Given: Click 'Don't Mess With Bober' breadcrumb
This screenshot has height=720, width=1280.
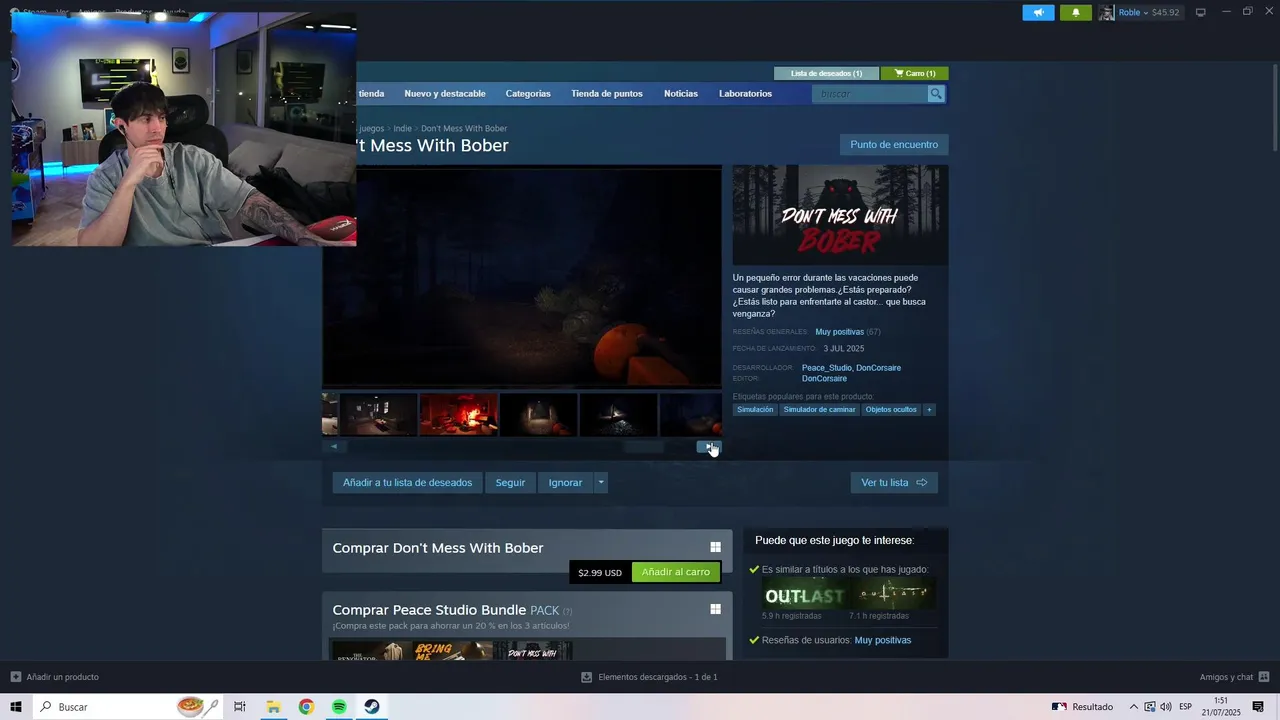Looking at the screenshot, I should coord(464,128).
